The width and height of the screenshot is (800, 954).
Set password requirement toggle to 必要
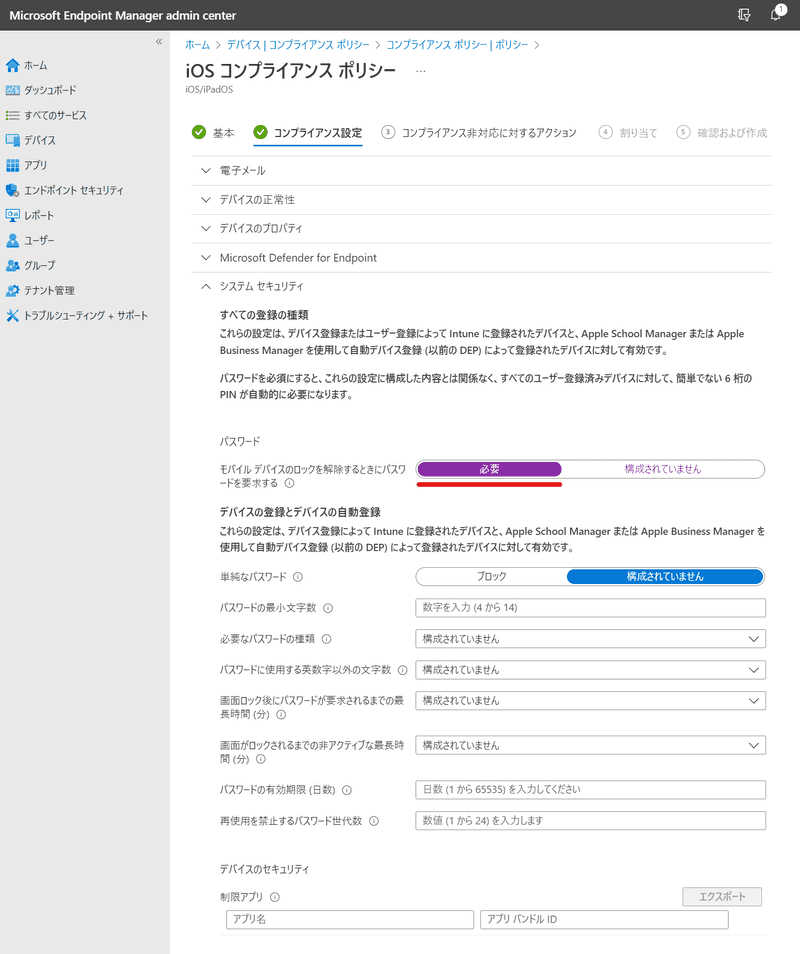(x=489, y=469)
